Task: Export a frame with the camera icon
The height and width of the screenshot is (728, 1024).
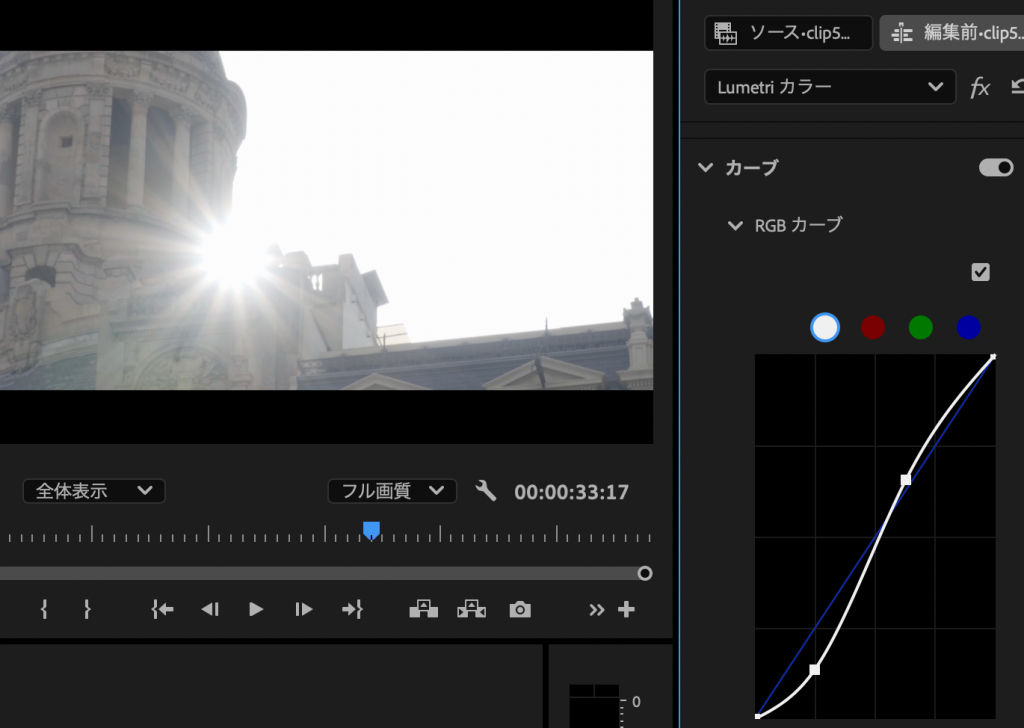Action: tap(520, 609)
